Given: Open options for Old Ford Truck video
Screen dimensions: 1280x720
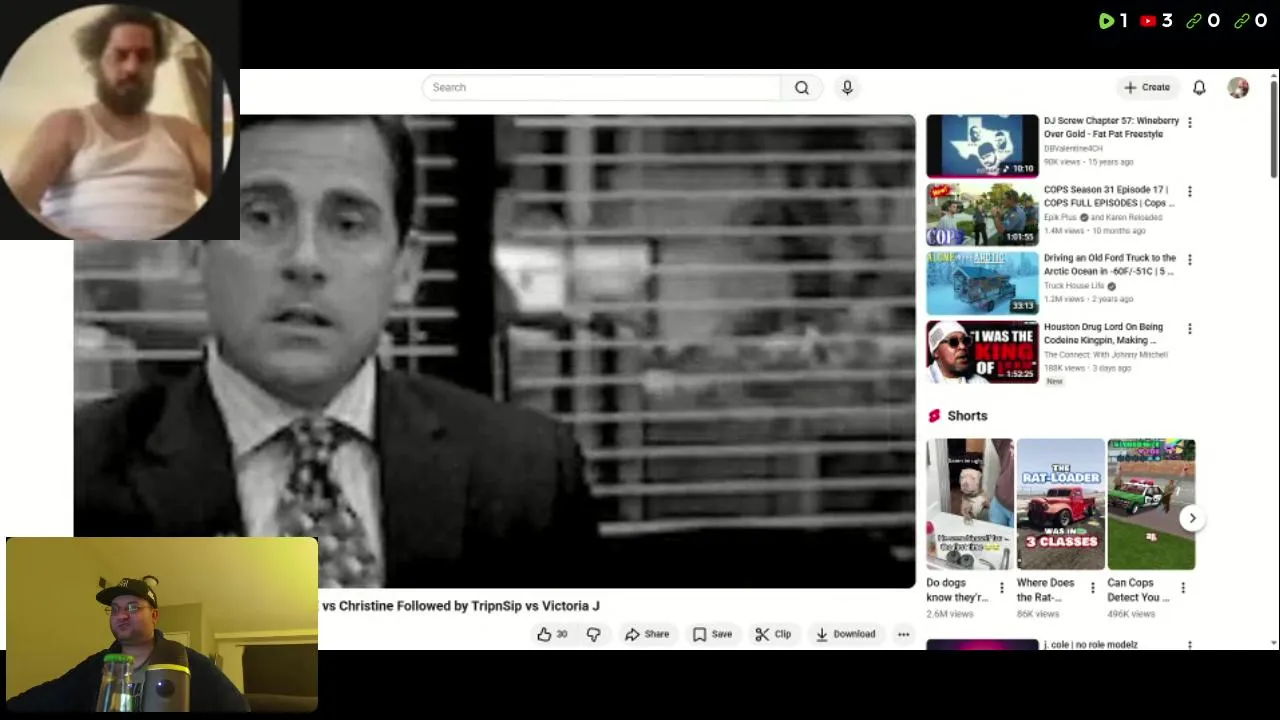Looking at the screenshot, I should click(x=1189, y=259).
